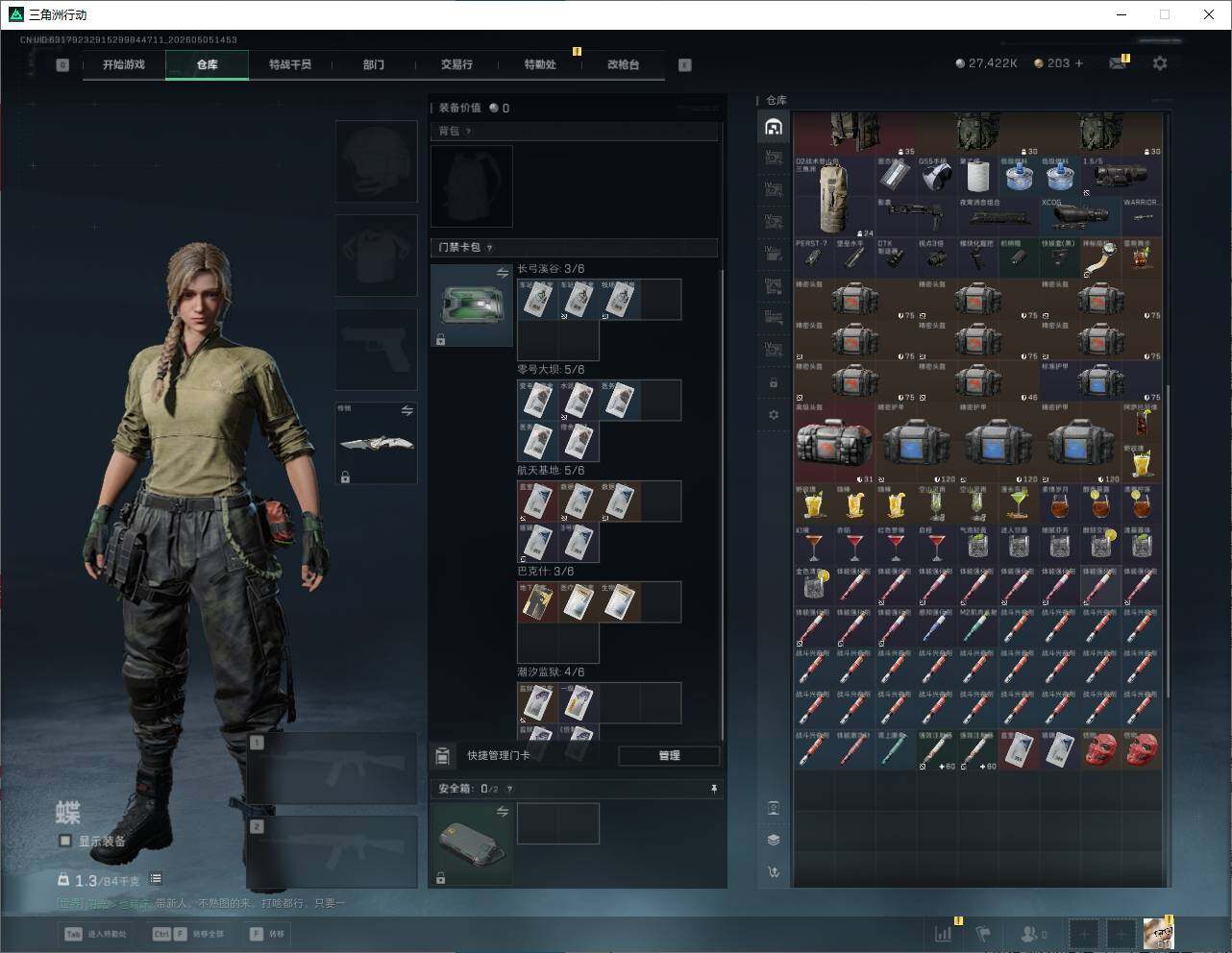Viewport: 1232px width, 953px height.
Task: Select primary weapon slot 1
Action: (333, 769)
